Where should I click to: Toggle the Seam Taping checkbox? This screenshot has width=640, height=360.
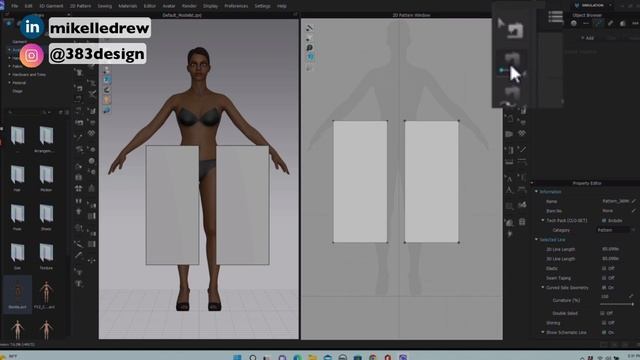pyautogui.click(x=604, y=278)
